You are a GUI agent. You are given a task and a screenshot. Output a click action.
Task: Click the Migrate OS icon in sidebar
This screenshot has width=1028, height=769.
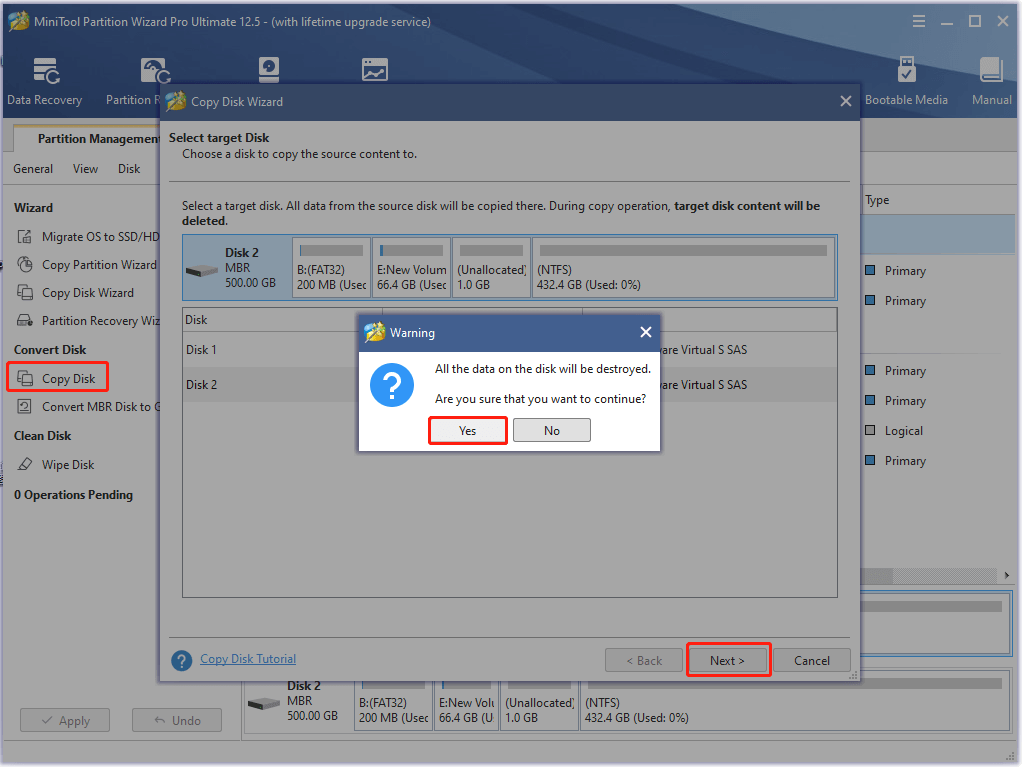[25, 238]
